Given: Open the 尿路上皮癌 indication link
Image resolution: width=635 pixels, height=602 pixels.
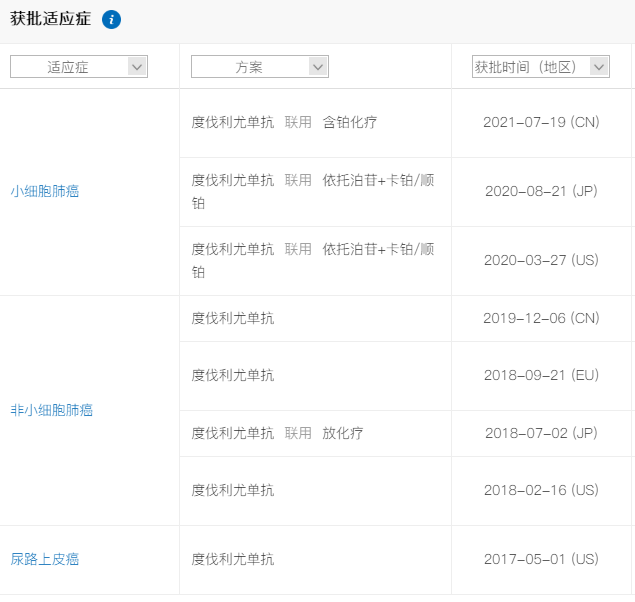Looking at the screenshot, I should click(45, 559).
